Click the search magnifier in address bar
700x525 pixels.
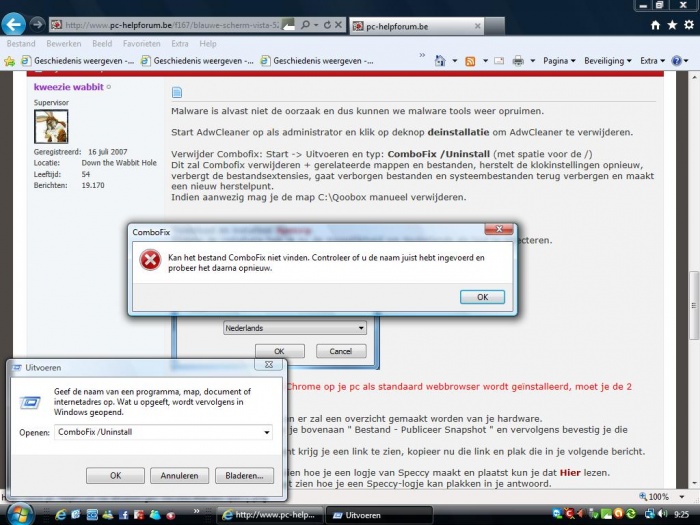(305, 25)
